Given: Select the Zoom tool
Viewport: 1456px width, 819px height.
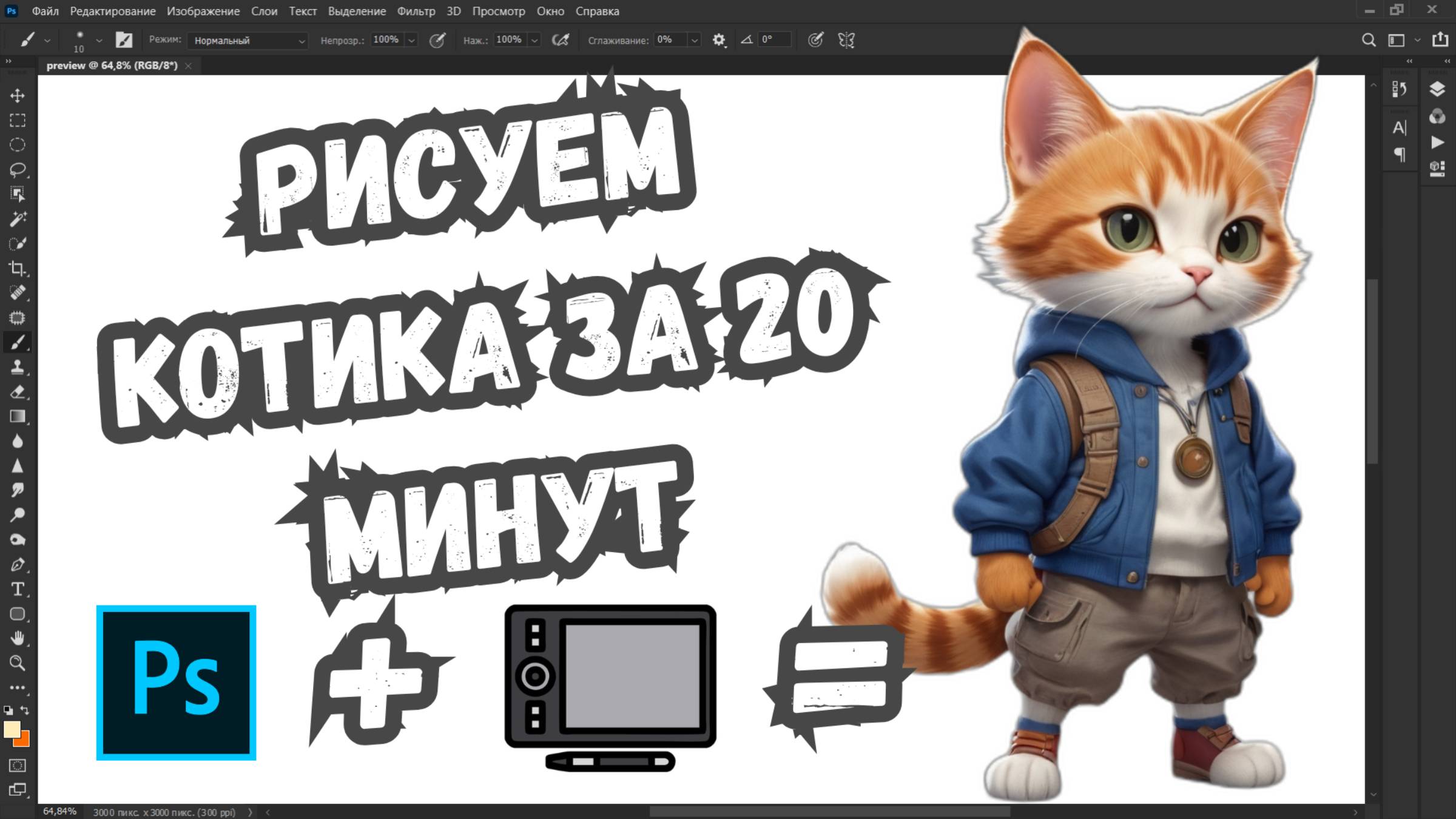Looking at the screenshot, I should [18, 663].
